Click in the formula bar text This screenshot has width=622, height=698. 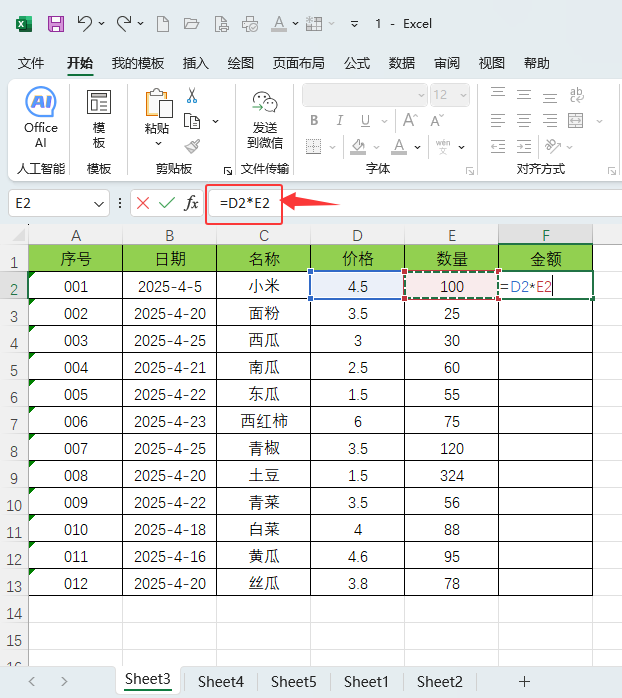point(245,203)
